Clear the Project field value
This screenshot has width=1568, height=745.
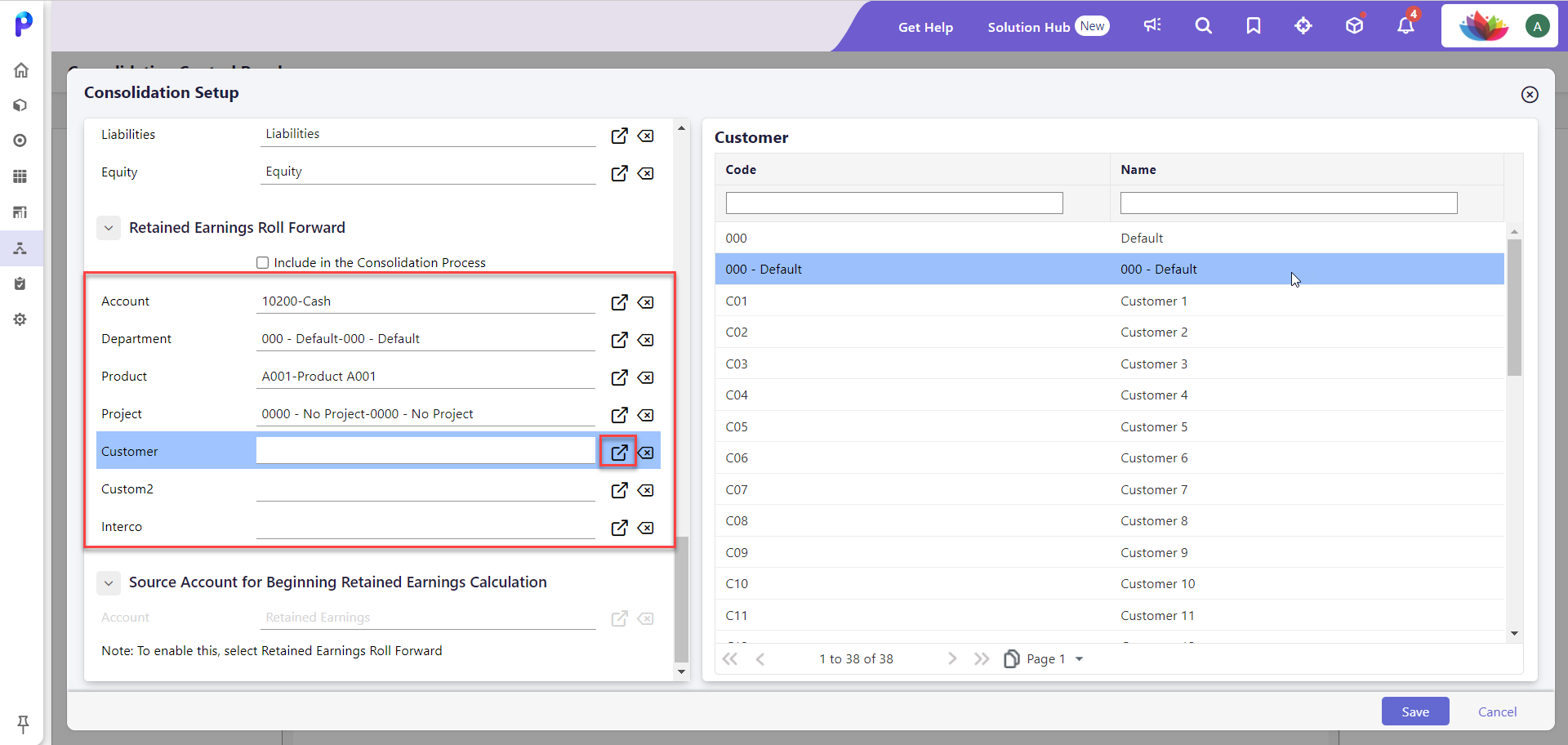(646, 415)
